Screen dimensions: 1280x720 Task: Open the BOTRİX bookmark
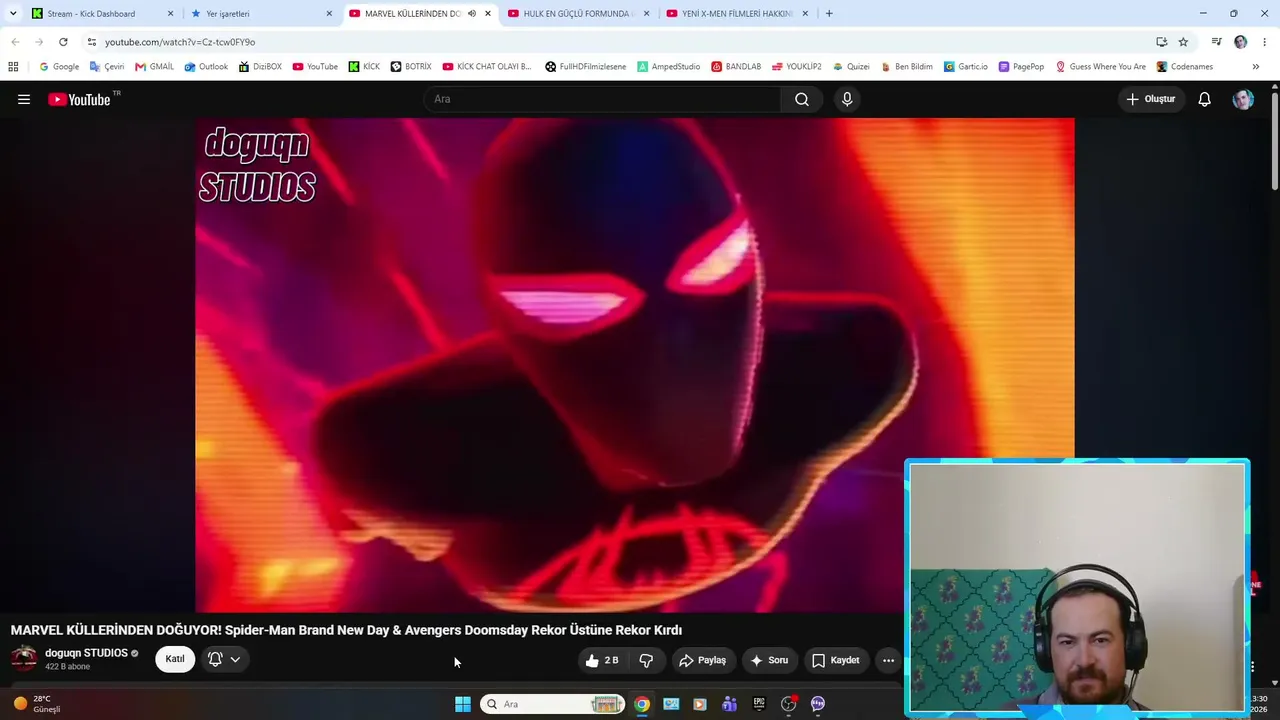[x=411, y=67]
